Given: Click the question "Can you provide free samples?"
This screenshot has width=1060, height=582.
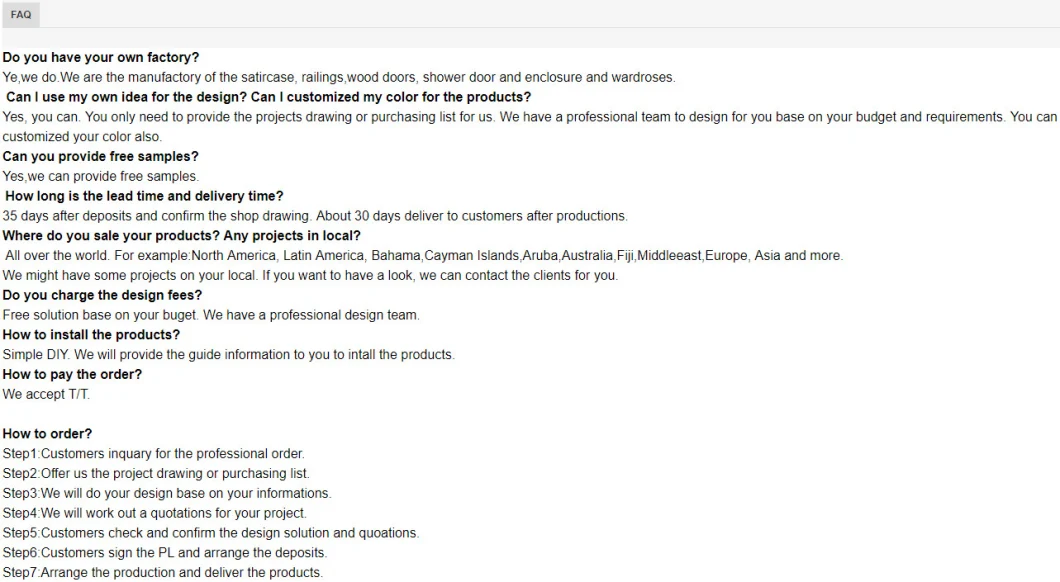Looking at the screenshot, I should tap(101, 156).
